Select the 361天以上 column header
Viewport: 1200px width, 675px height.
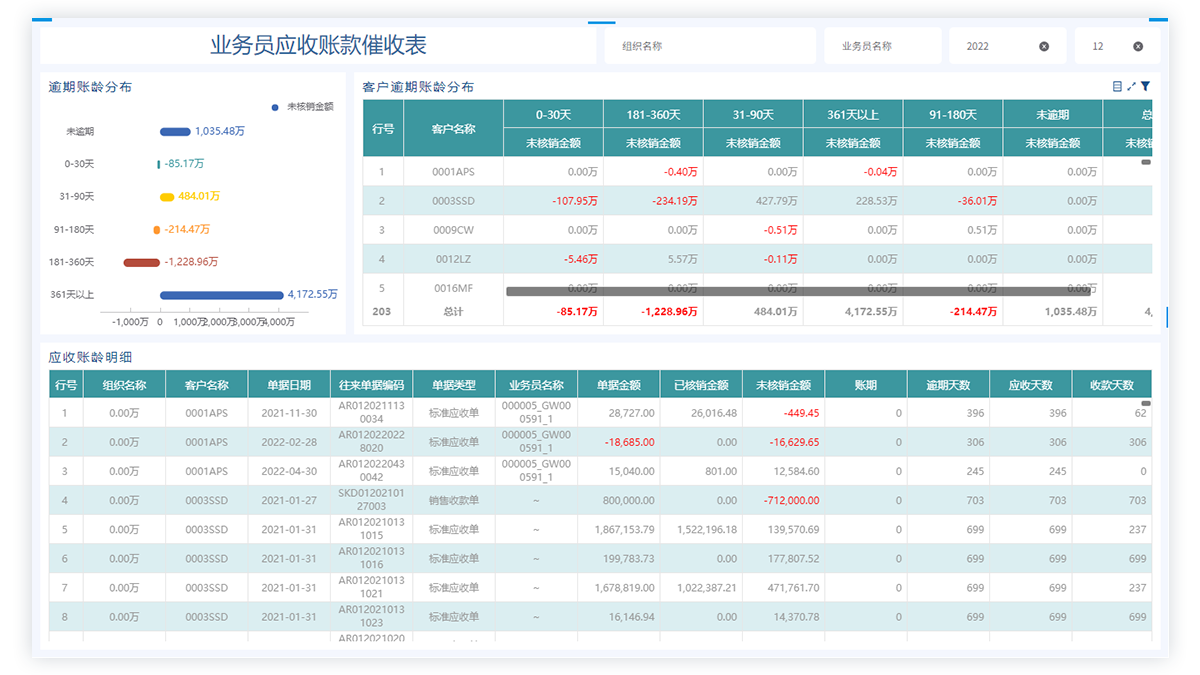pos(852,115)
